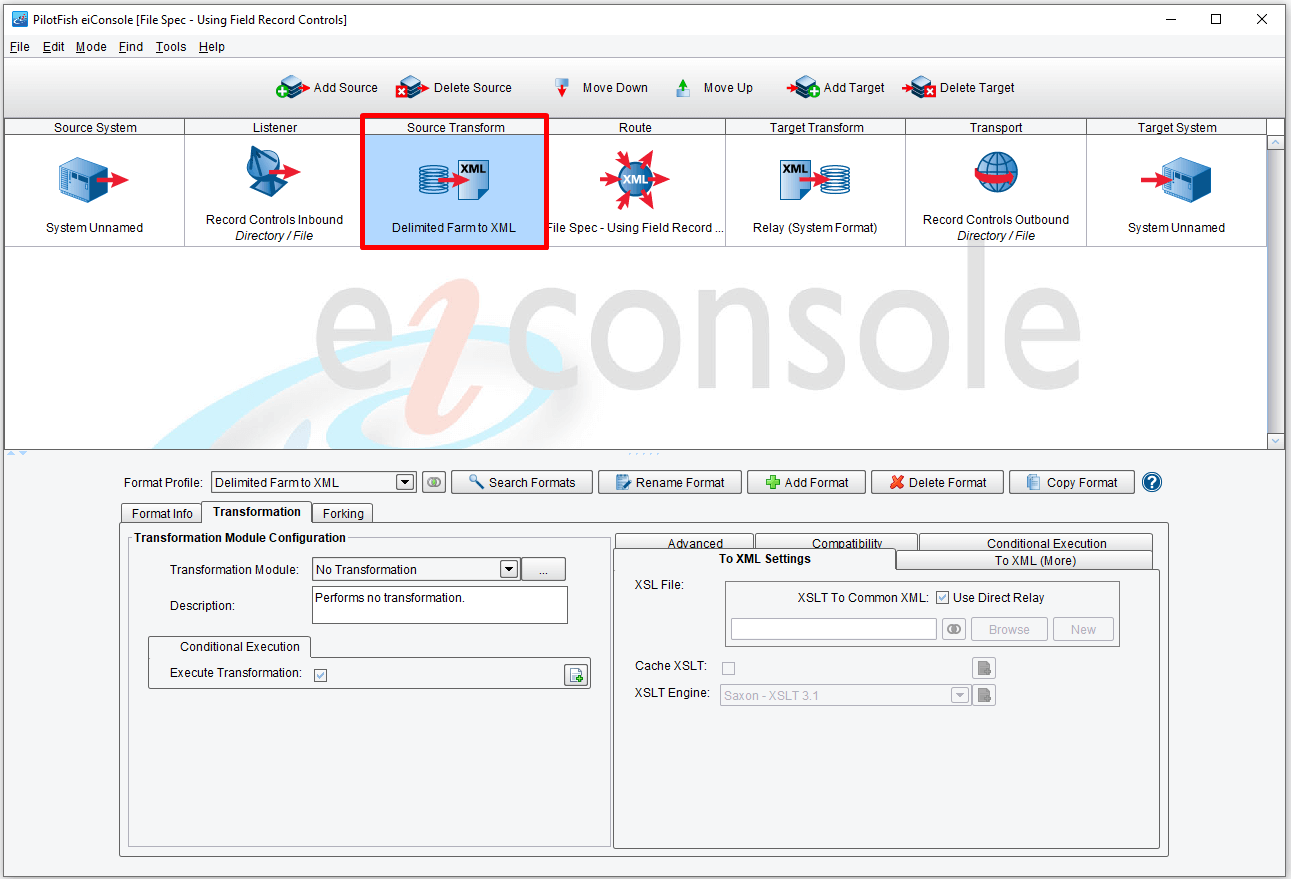Viewport: 1291px width, 879px height.
Task: Switch to the Forking tab
Action: click(343, 513)
